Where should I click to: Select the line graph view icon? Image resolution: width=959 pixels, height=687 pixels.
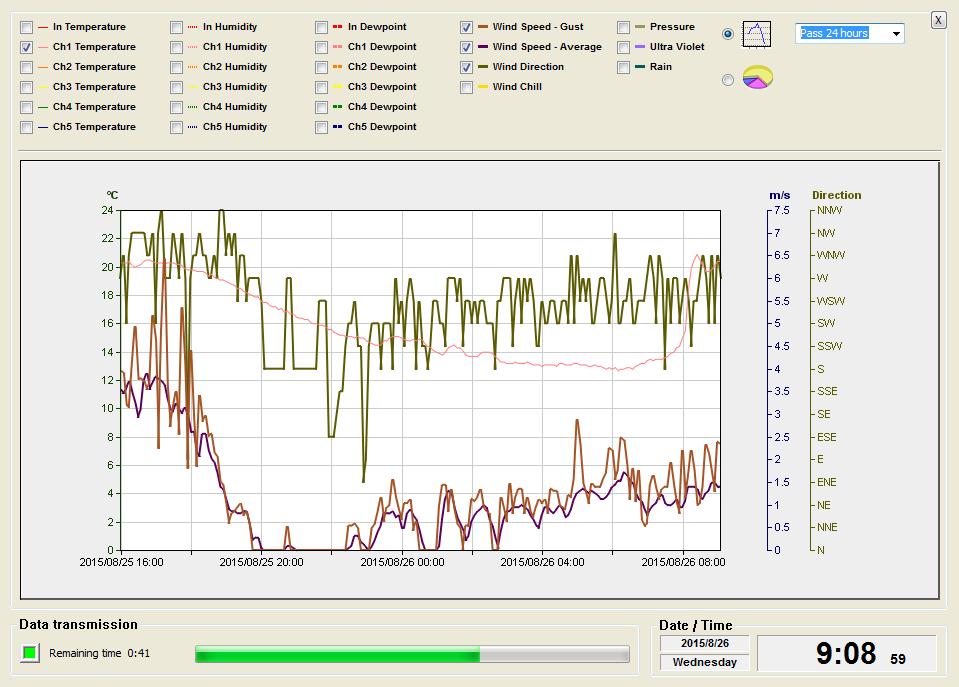(756, 34)
